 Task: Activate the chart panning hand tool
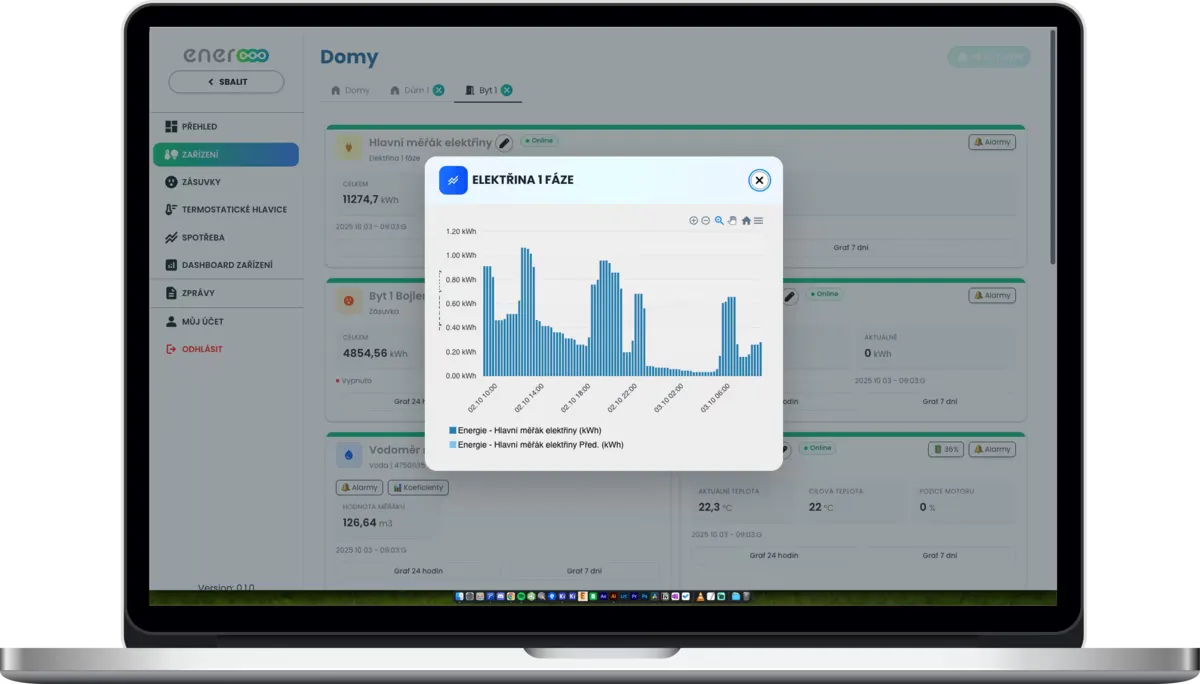coord(732,221)
